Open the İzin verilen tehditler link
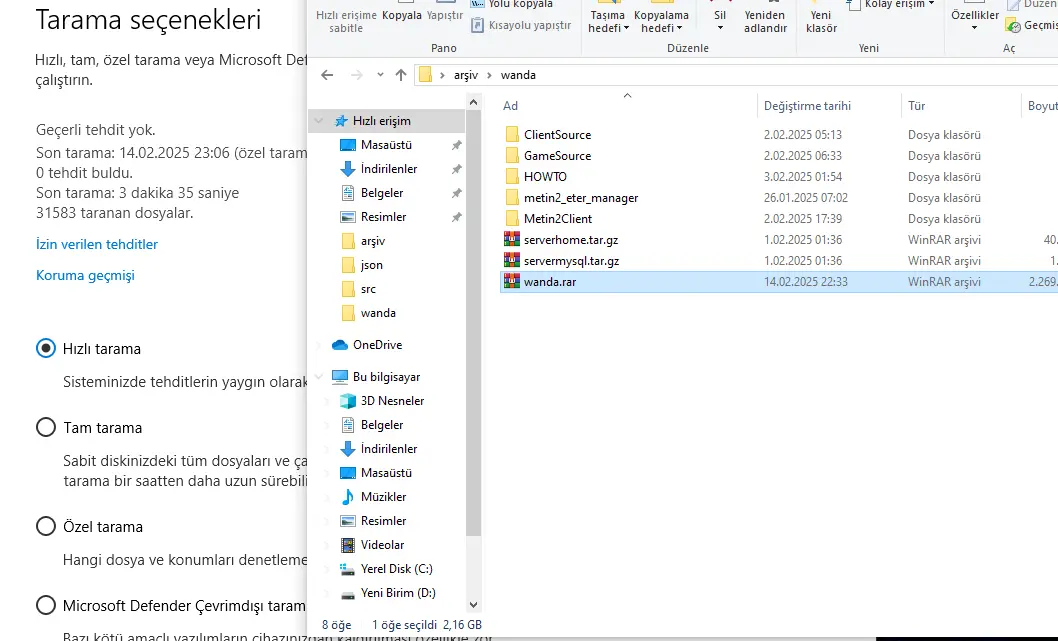Image resolution: width=1058 pixels, height=641 pixels. pyautogui.click(x=97, y=244)
